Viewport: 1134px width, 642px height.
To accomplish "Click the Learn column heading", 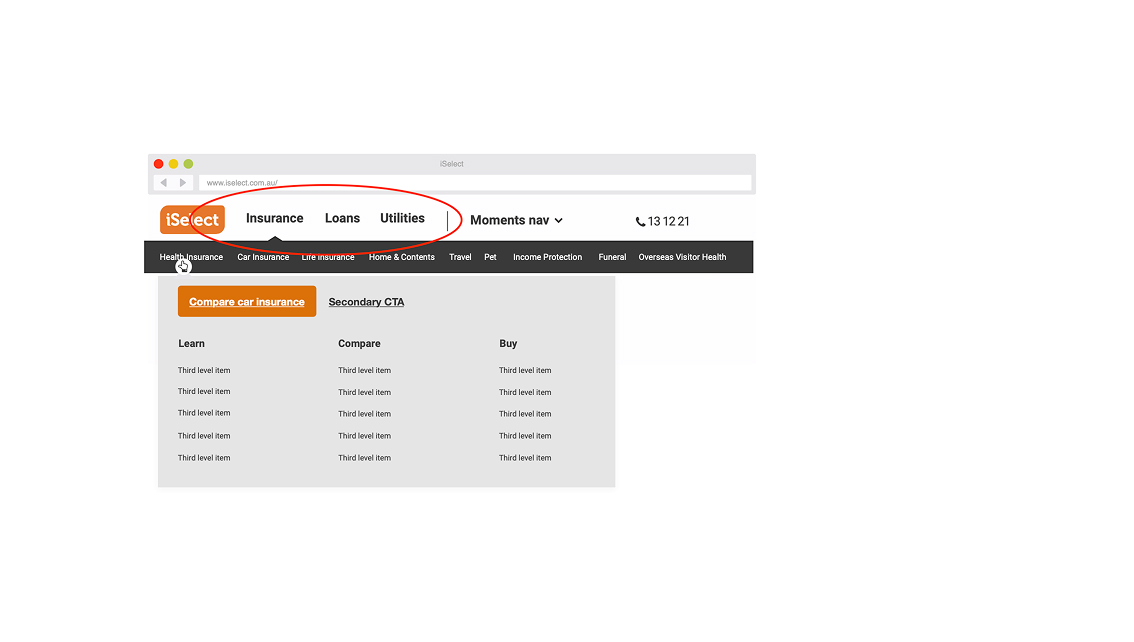I will pos(192,344).
